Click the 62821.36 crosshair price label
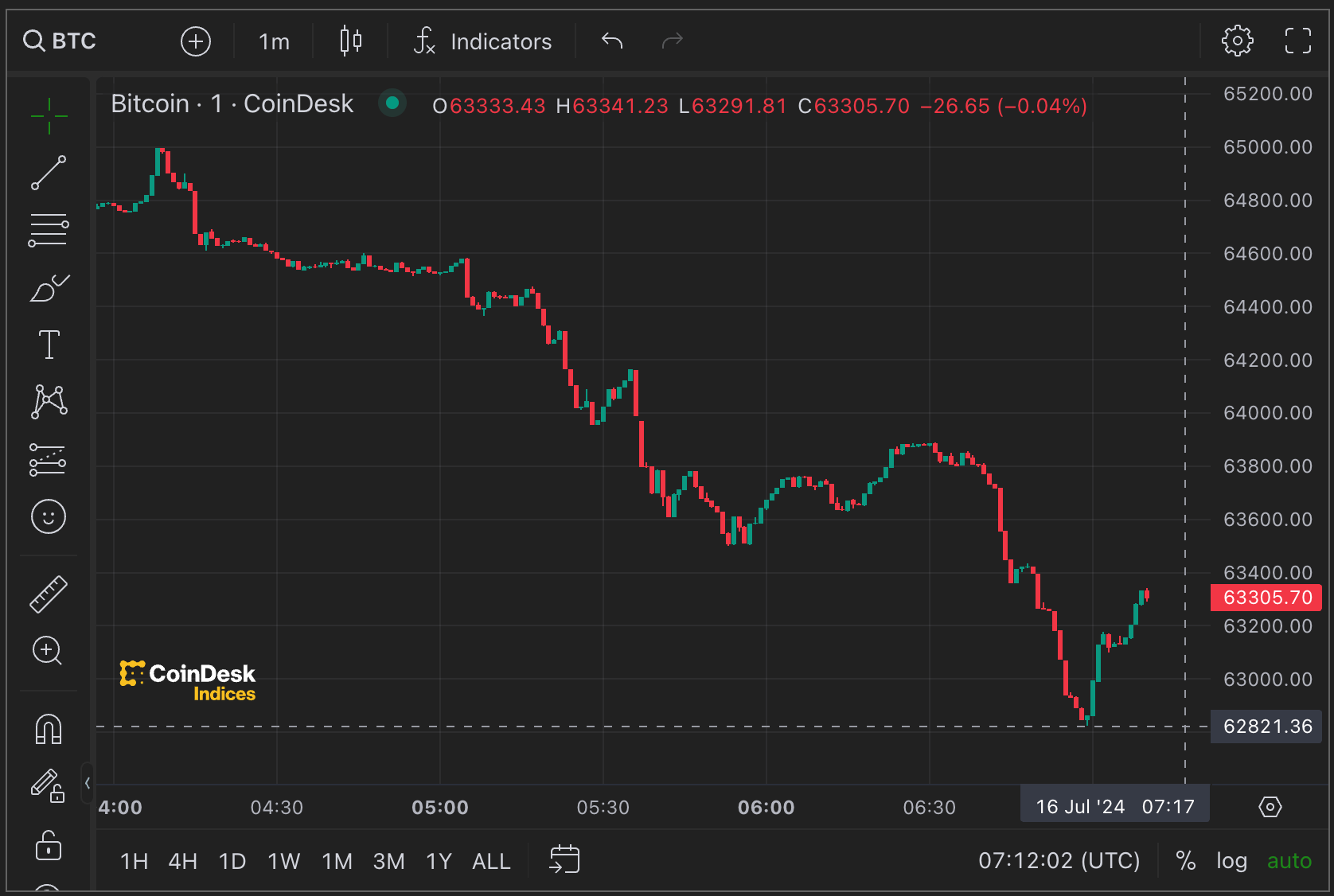Screen dimensions: 1334x896 point(1266,727)
